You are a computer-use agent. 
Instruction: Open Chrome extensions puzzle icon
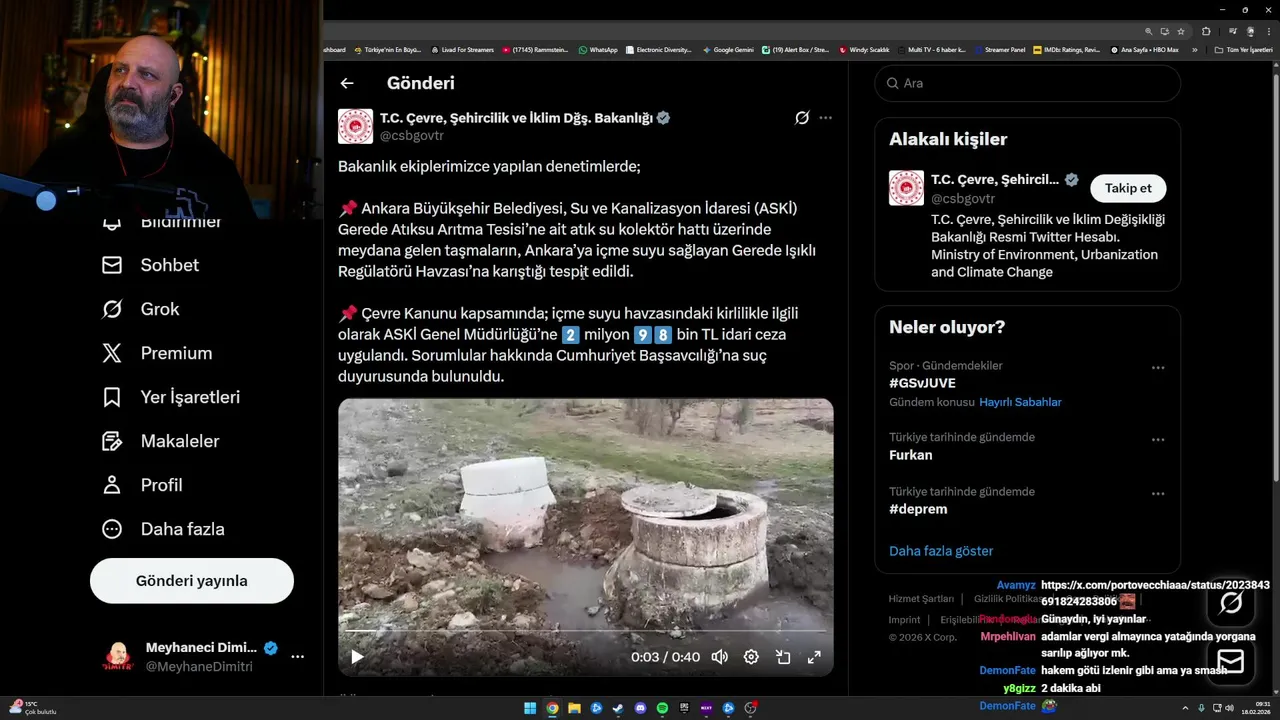(1206, 31)
